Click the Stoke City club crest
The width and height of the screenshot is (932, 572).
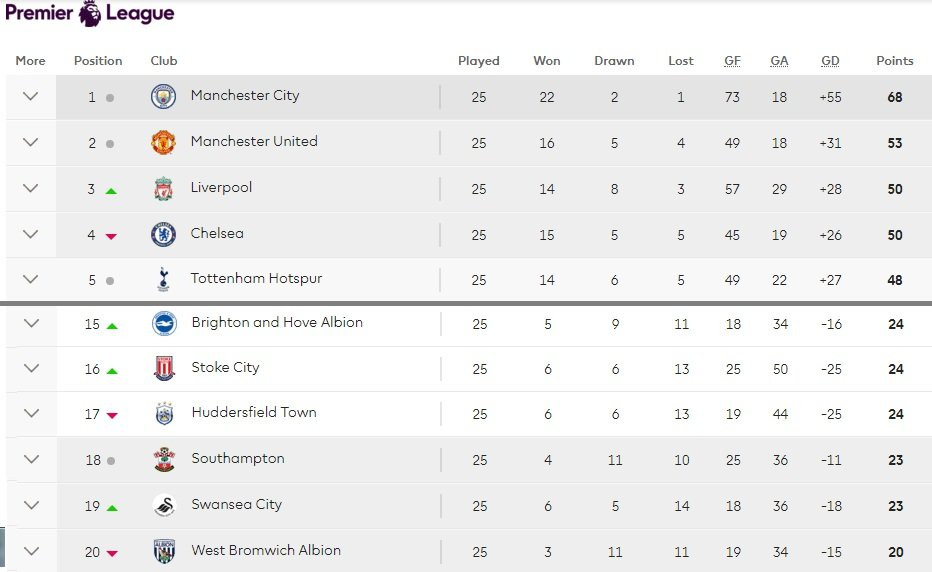pos(164,369)
